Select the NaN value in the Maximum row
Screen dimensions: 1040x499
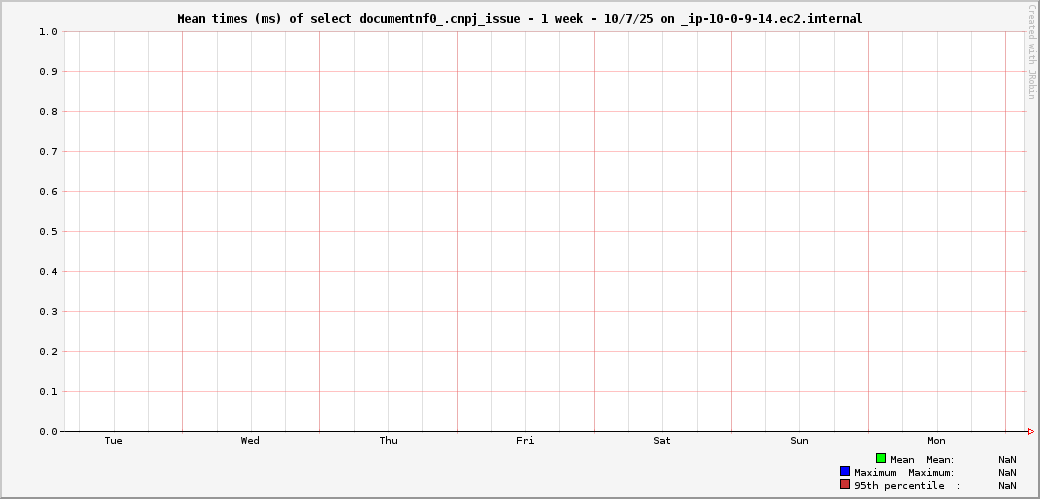click(x=1007, y=472)
